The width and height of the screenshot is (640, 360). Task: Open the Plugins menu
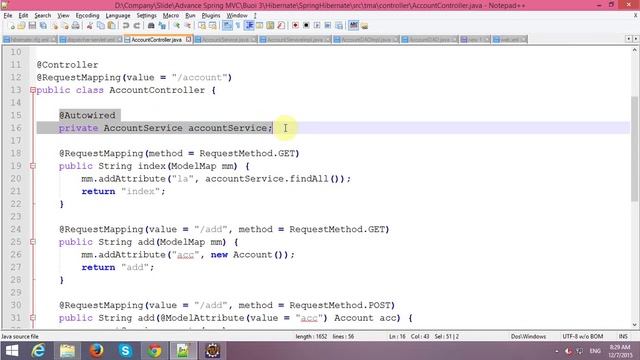[211, 16]
